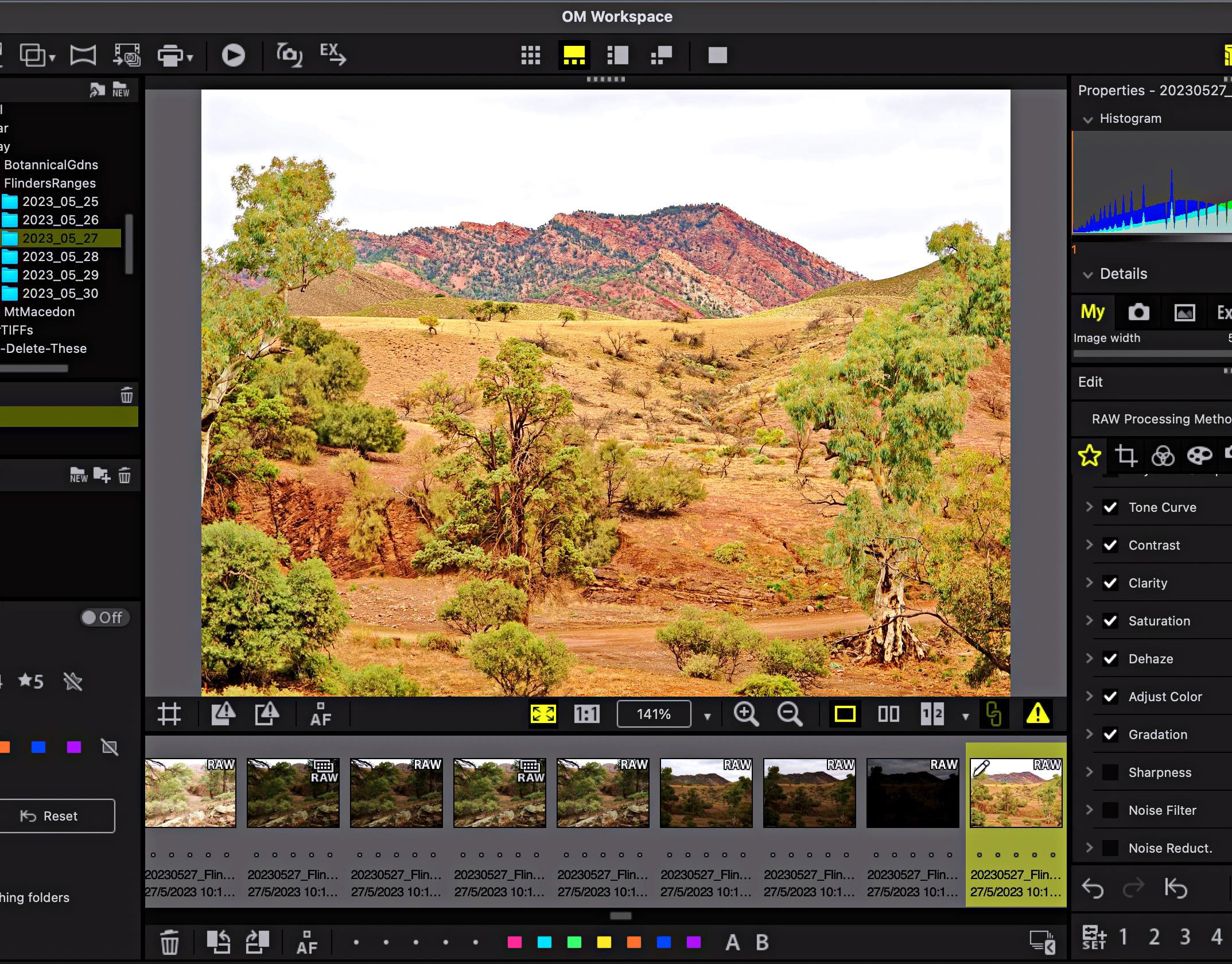Open the camera info details tab
The height and width of the screenshot is (964, 1232).
click(x=1138, y=312)
